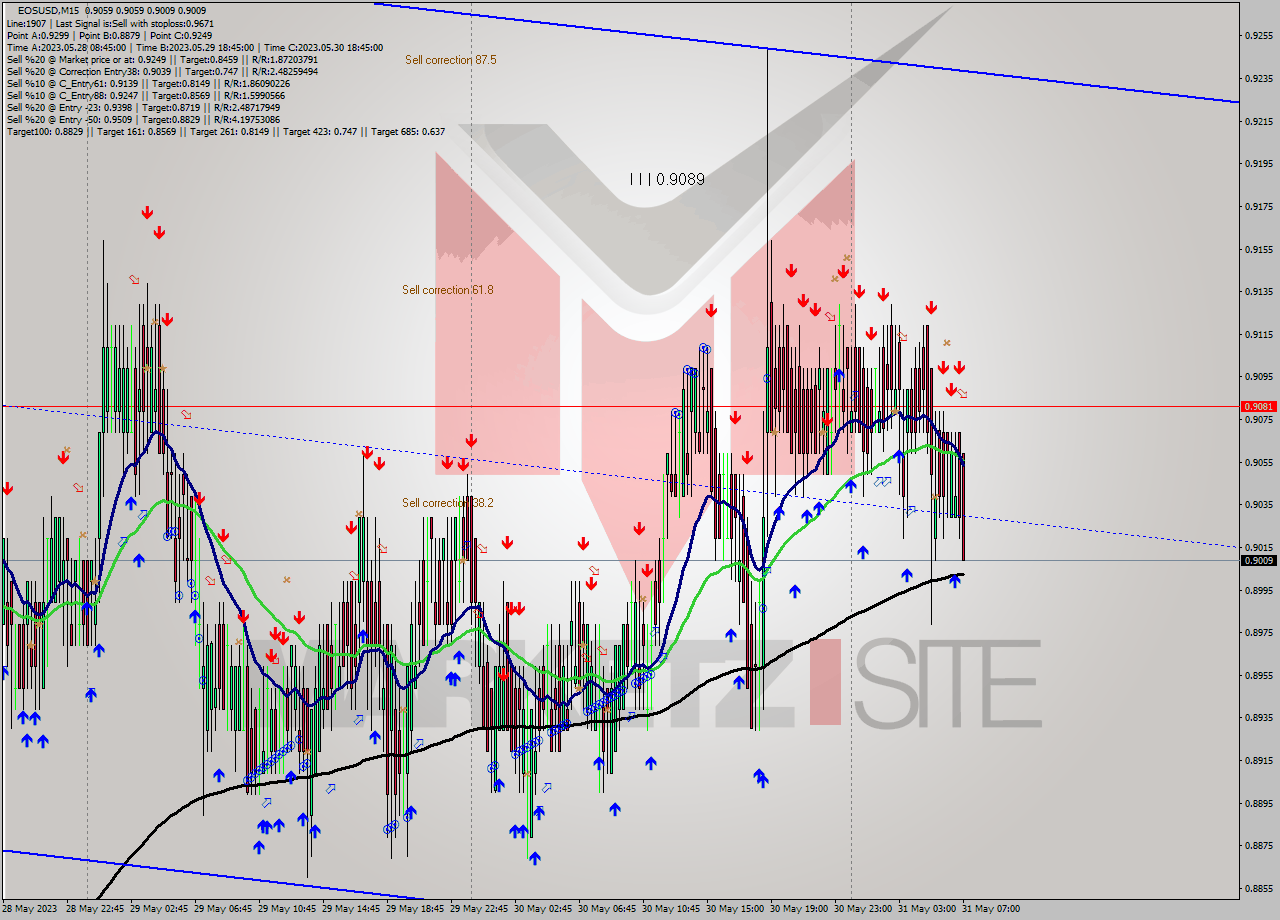Click the '29 May 06:45' time axis label

pos(223,909)
